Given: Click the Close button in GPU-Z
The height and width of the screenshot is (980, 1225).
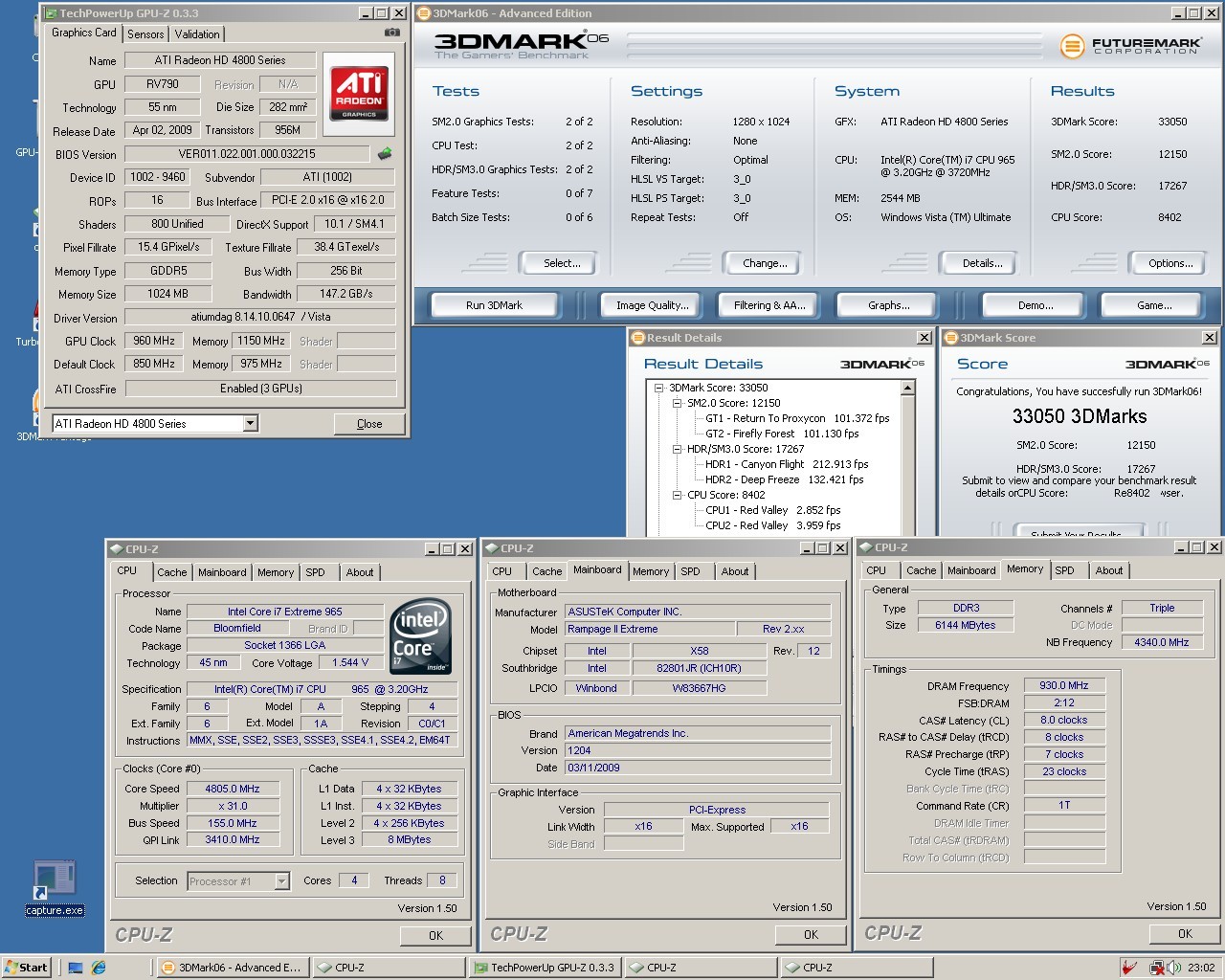Looking at the screenshot, I should (369, 424).
